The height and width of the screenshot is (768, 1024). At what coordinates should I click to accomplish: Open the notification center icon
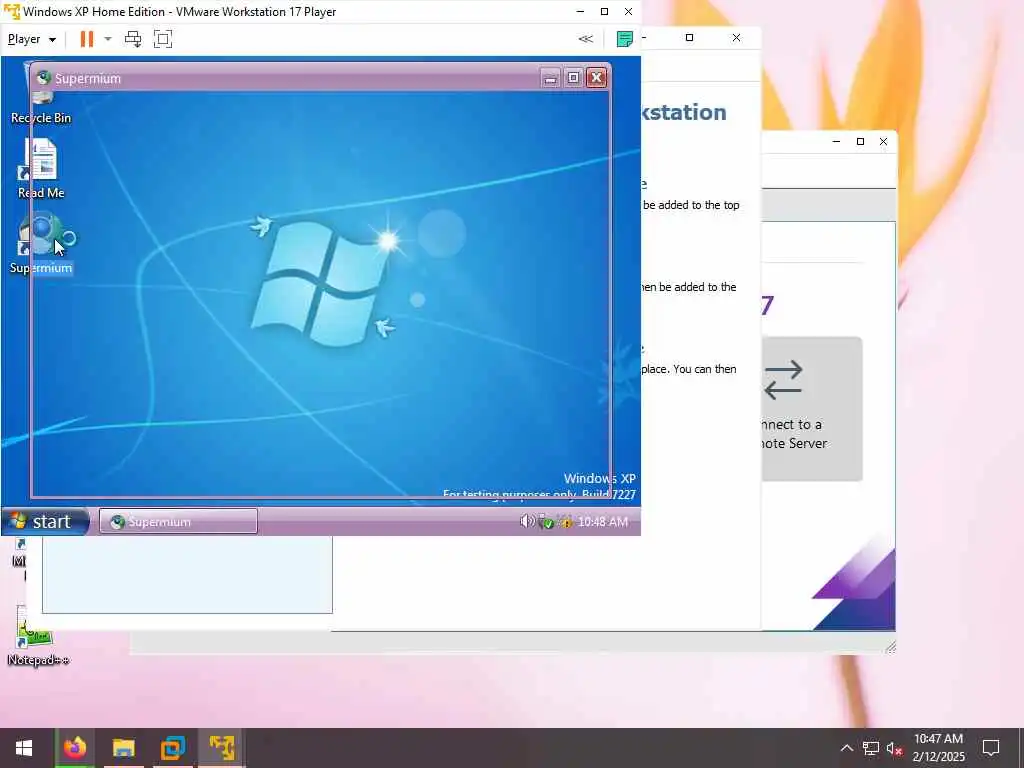(x=991, y=748)
